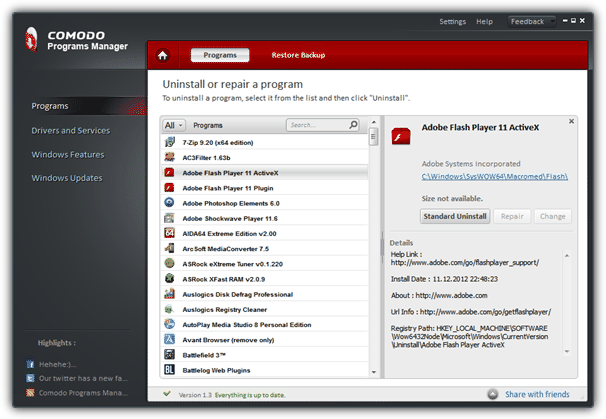Screen dimensions: 606x419
Task: Click the Adobe Shockwave Player 11.6 icon
Action: [x=169, y=218]
